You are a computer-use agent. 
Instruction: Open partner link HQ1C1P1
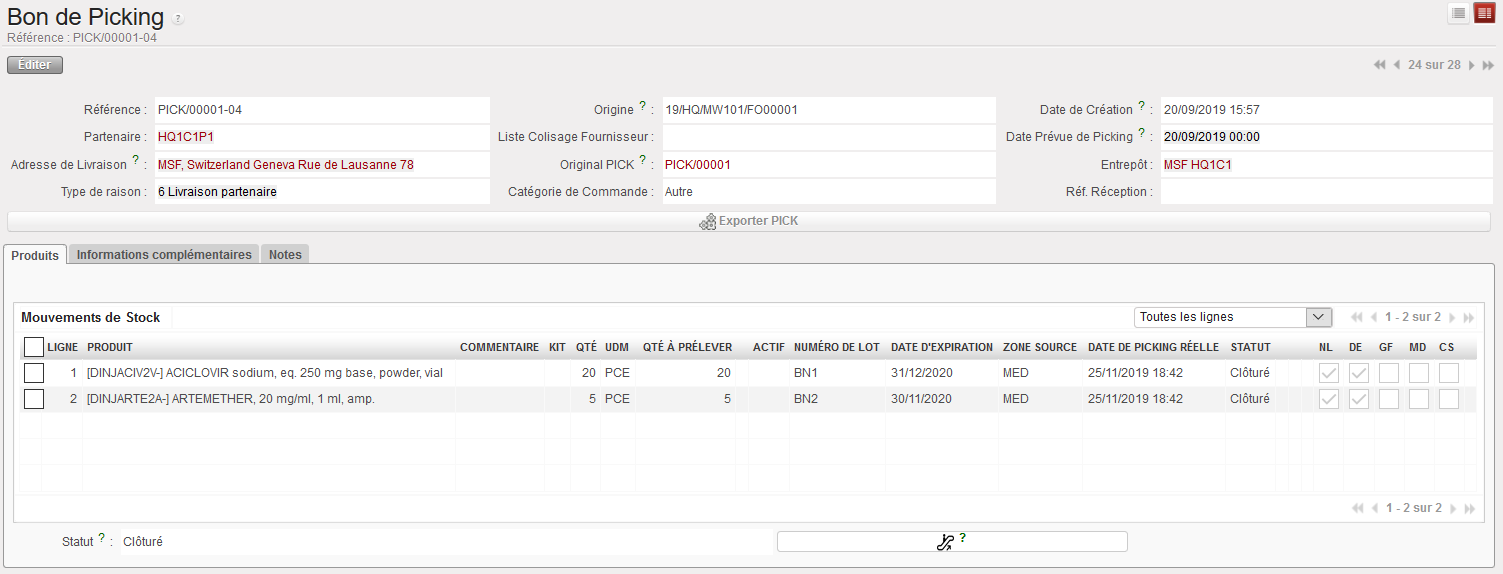point(185,137)
